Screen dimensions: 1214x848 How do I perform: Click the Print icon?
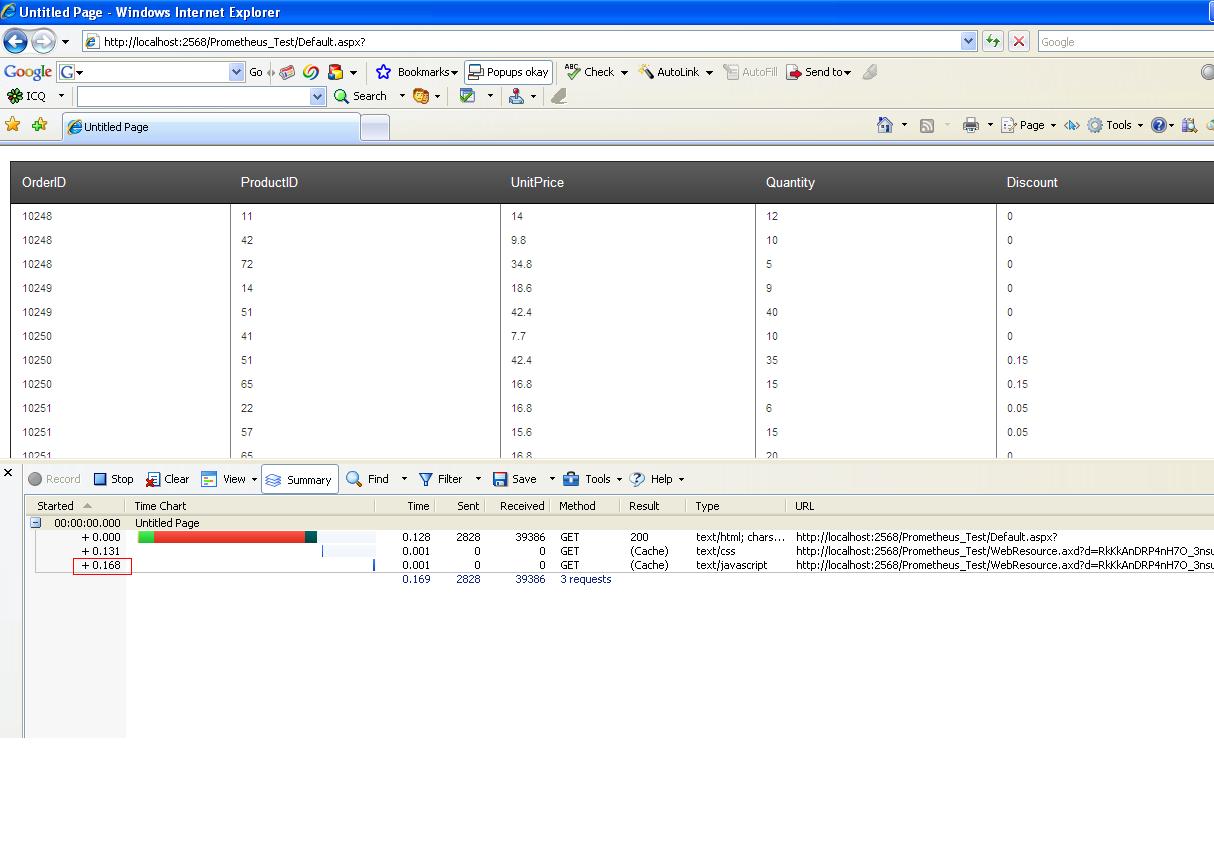(970, 125)
